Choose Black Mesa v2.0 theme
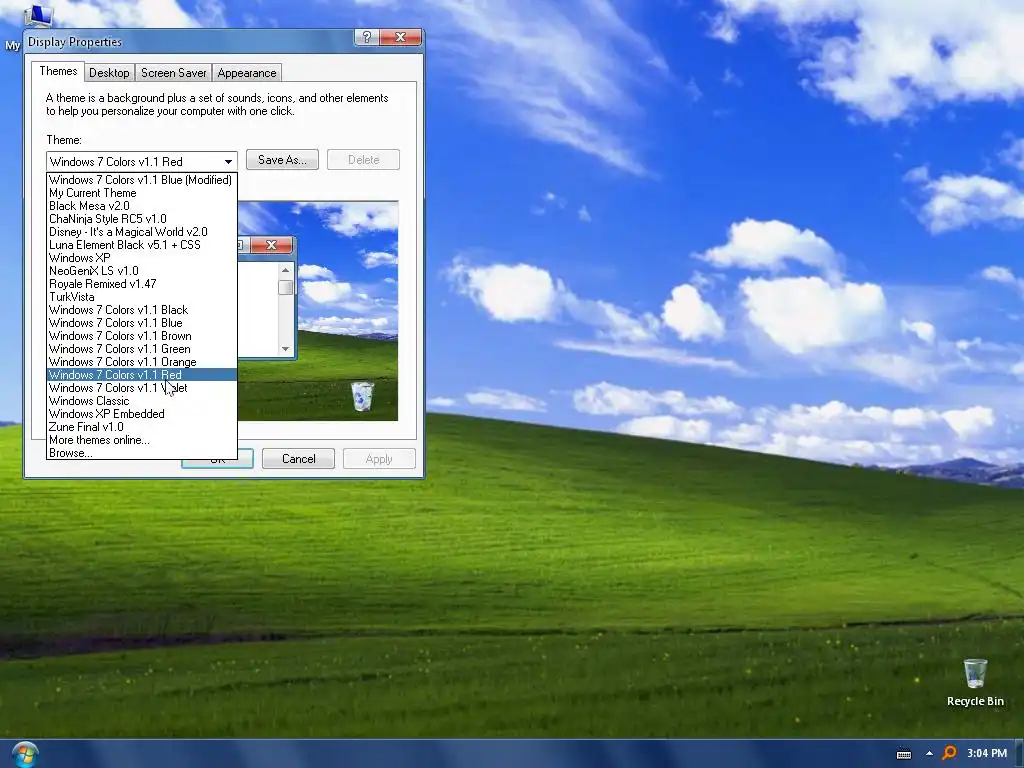Image resolution: width=1024 pixels, height=768 pixels. tap(142, 206)
